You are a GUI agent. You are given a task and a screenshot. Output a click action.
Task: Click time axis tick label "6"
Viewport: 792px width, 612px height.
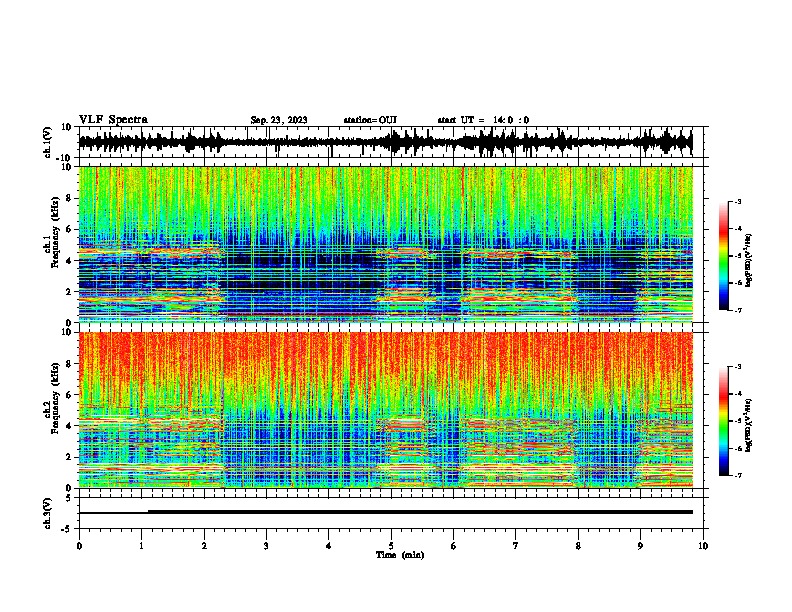454,546
